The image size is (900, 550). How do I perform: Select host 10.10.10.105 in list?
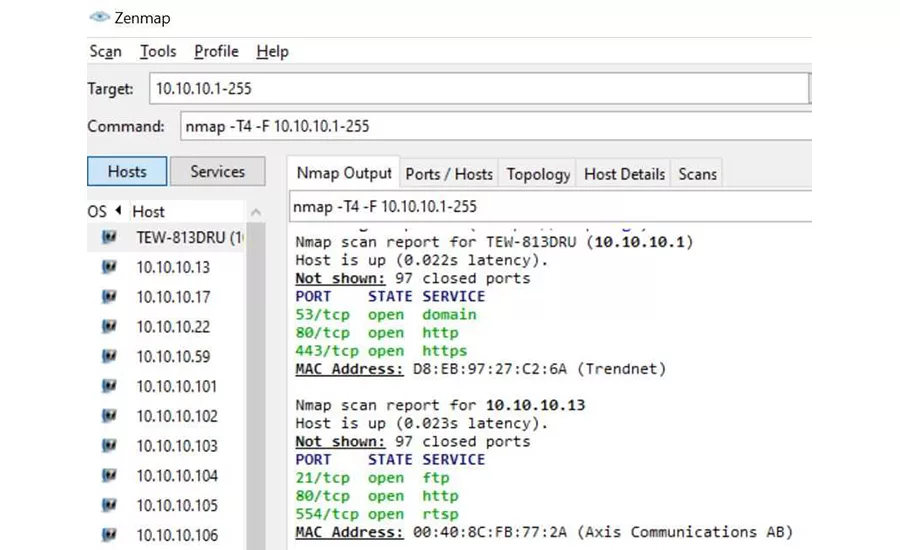[177, 505]
